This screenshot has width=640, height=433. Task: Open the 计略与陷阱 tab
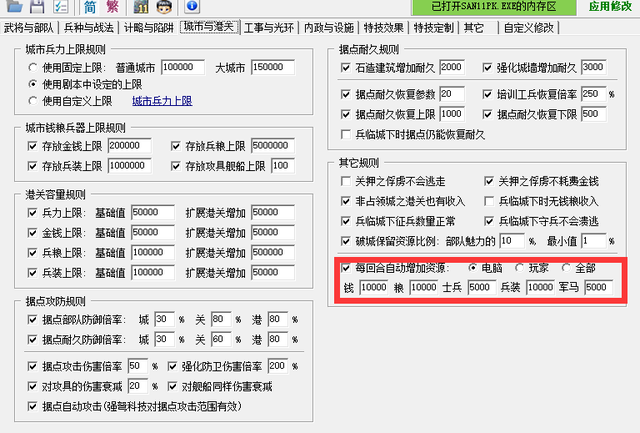coord(149,28)
